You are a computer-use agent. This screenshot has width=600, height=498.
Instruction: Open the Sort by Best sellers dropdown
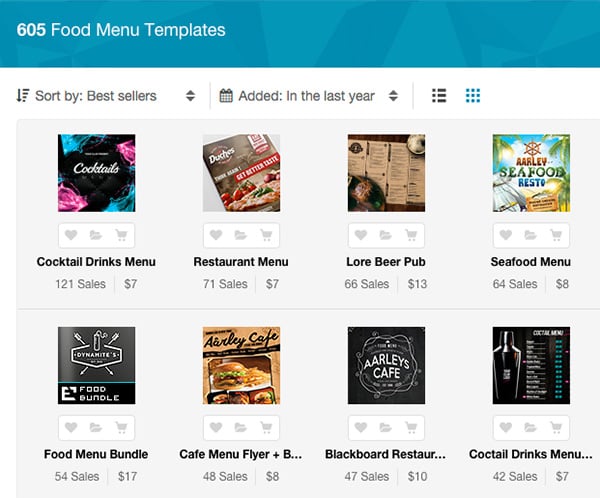[x=106, y=96]
